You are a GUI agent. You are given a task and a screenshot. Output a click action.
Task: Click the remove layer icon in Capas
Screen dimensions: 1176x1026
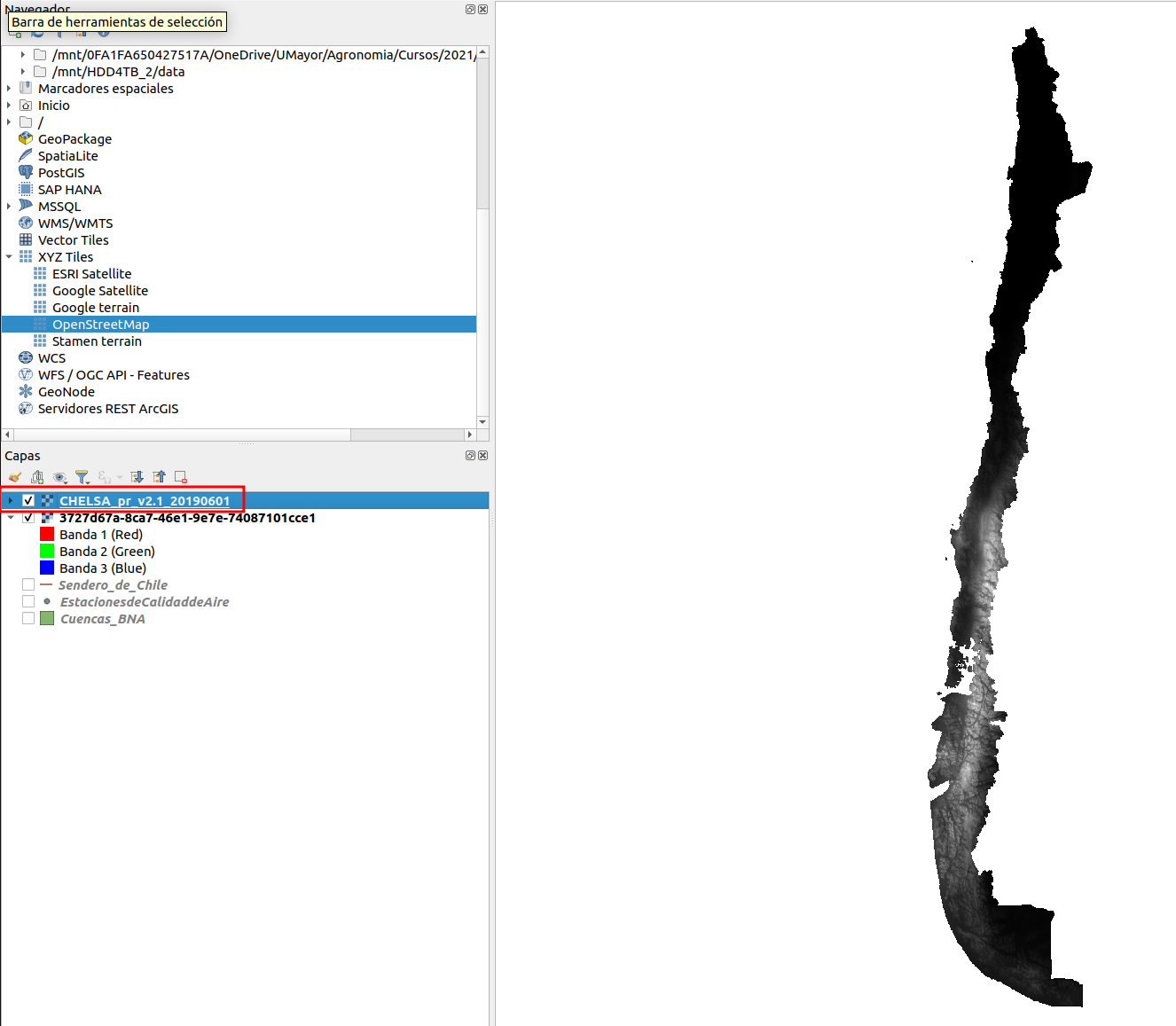coord(181,477)
